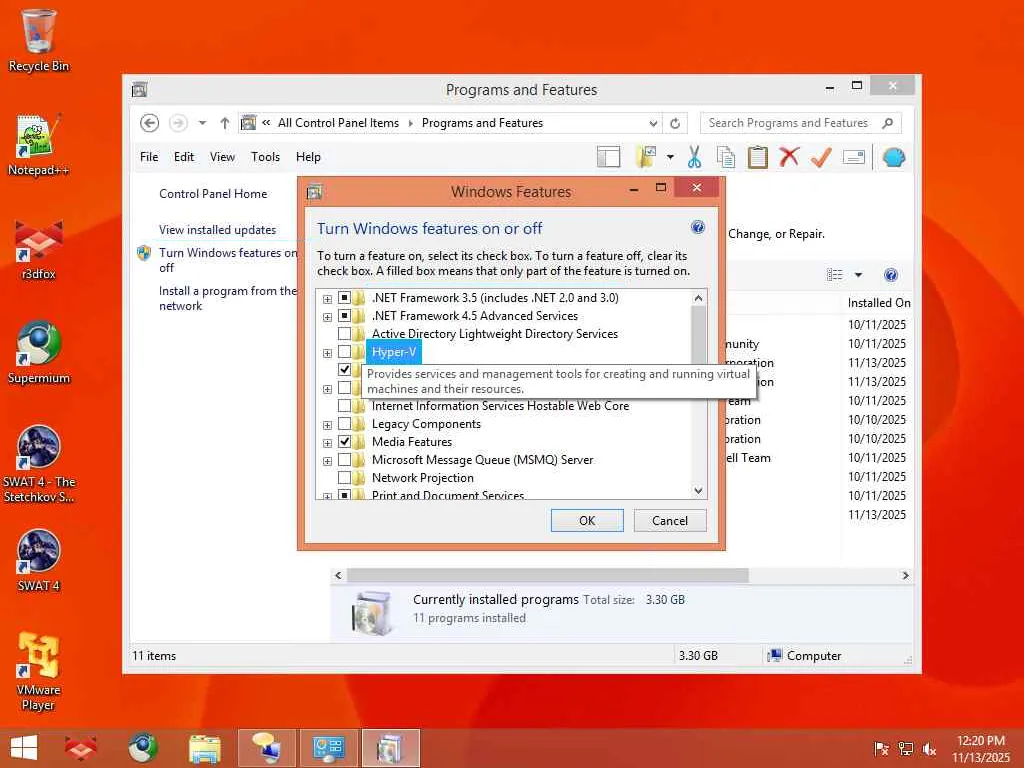Screen dimensions: 1024x768
Task: Click the volume muted tray icon
Action: click(x=929, y=749)
